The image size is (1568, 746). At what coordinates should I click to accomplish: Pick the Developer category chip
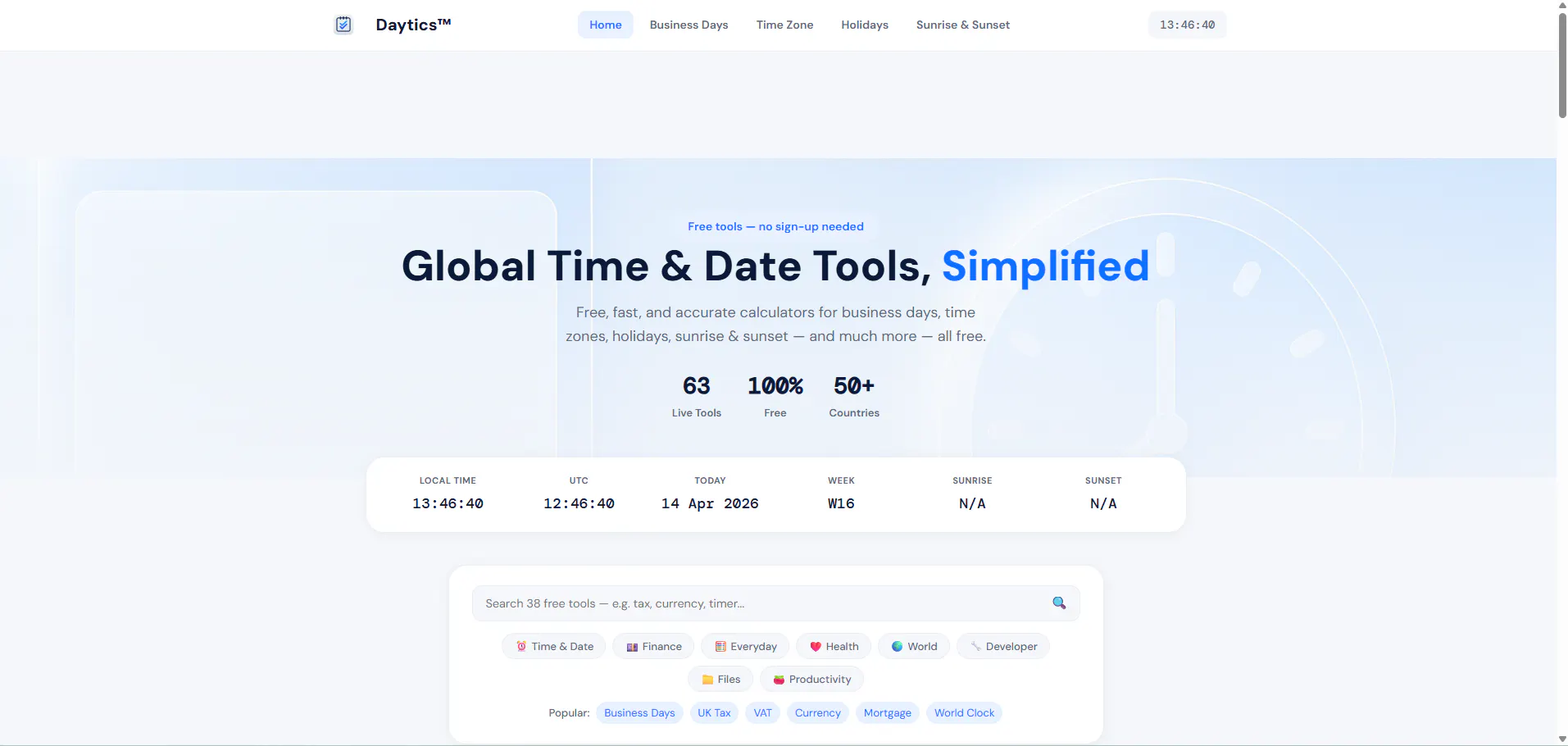tap(1003, 646)
